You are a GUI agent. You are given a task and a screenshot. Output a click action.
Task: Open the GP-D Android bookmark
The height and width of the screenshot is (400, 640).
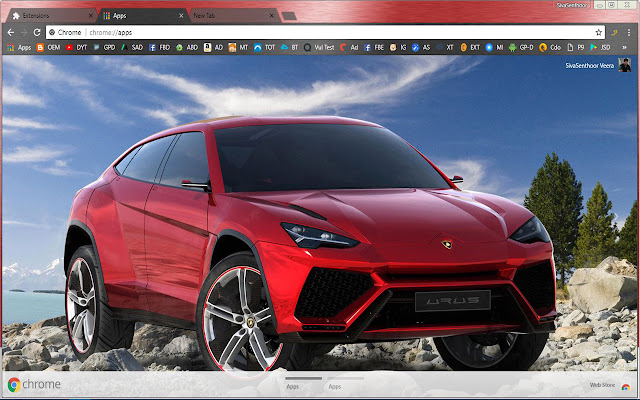[x=521, y=47]
